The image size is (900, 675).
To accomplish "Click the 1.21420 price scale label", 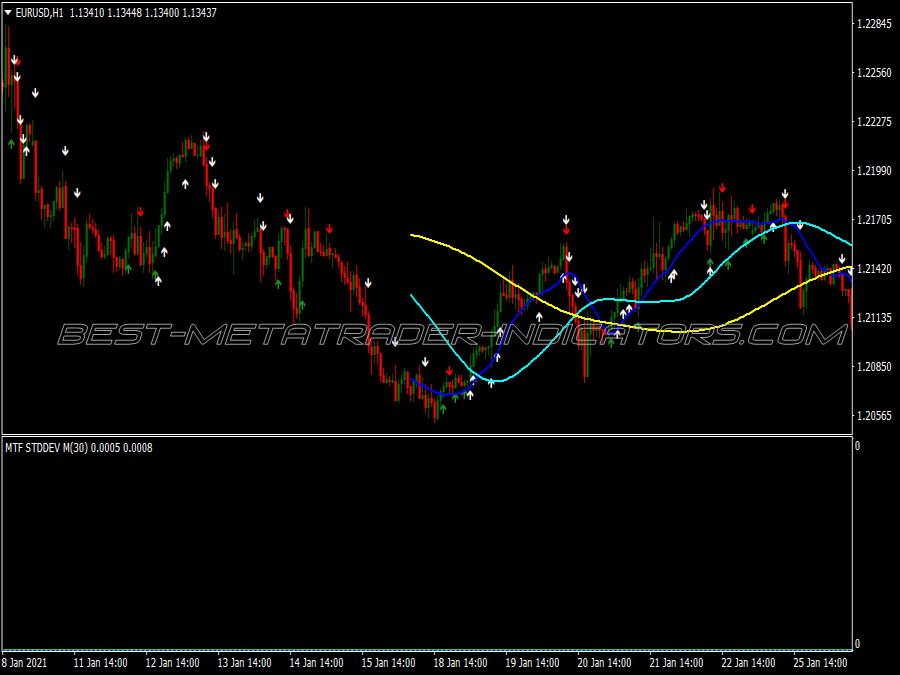I will [874, 268].
